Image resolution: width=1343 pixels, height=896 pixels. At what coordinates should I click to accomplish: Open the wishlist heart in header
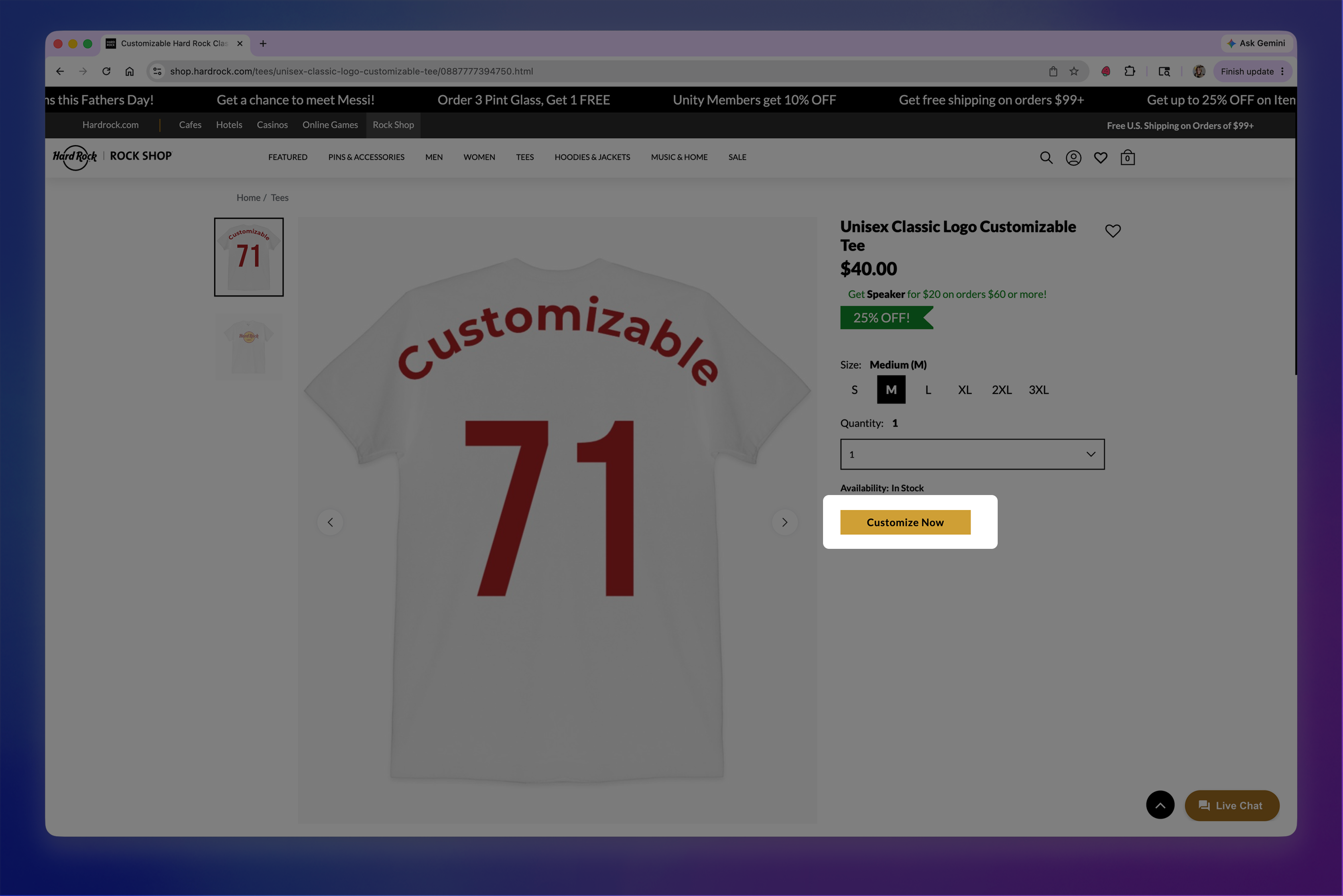coord(1100,158)
